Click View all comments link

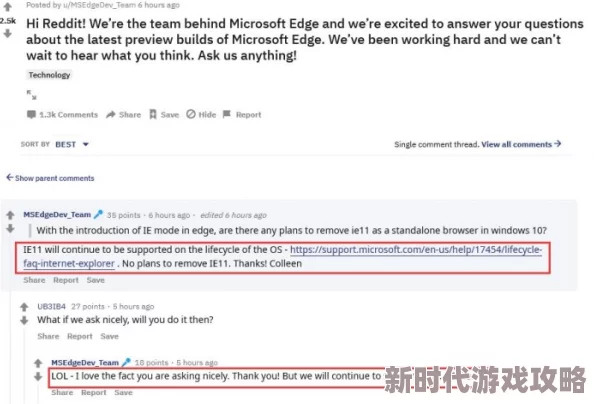coord(521,144)
